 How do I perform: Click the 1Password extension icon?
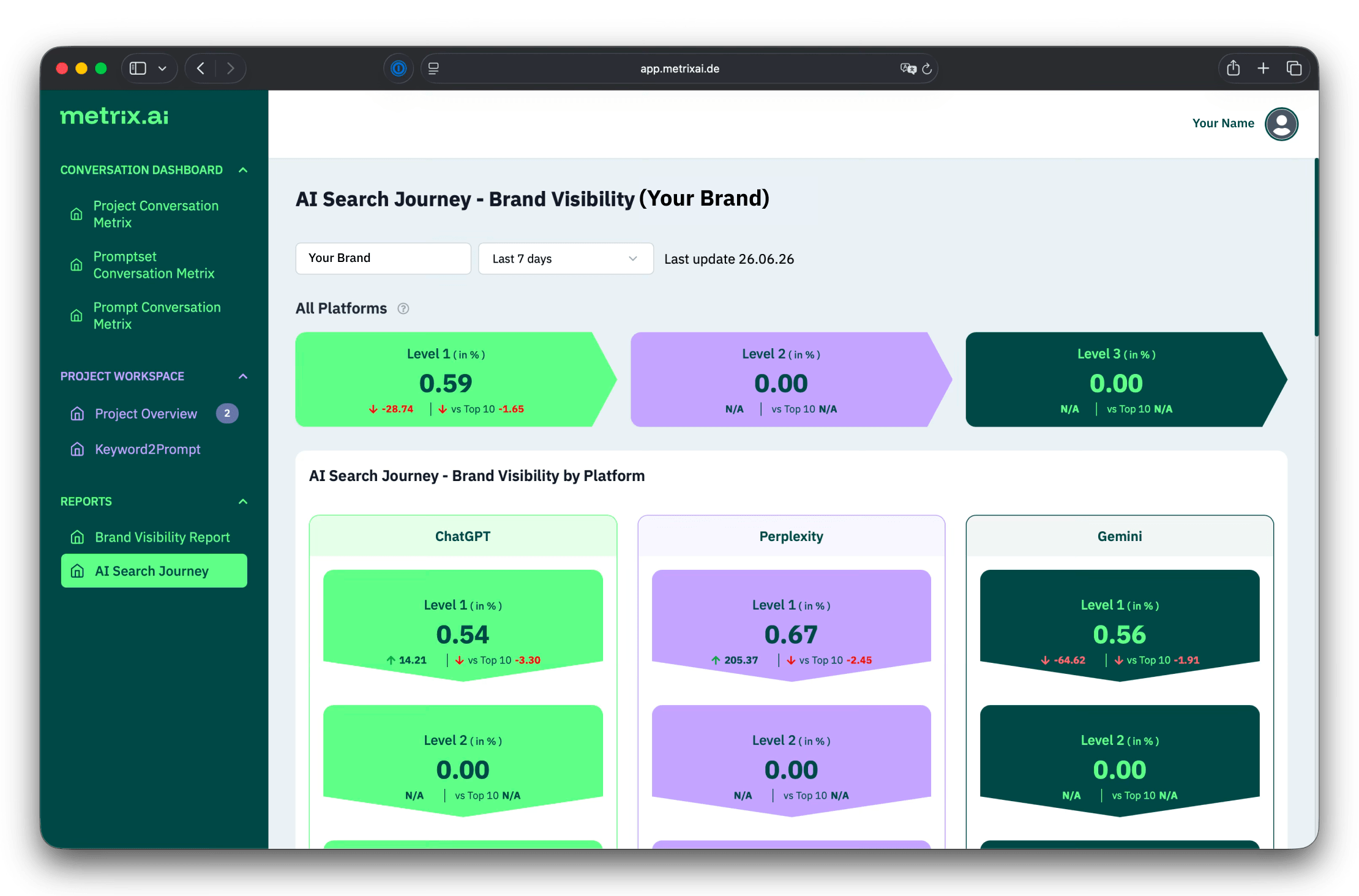[x=399, y=69]
